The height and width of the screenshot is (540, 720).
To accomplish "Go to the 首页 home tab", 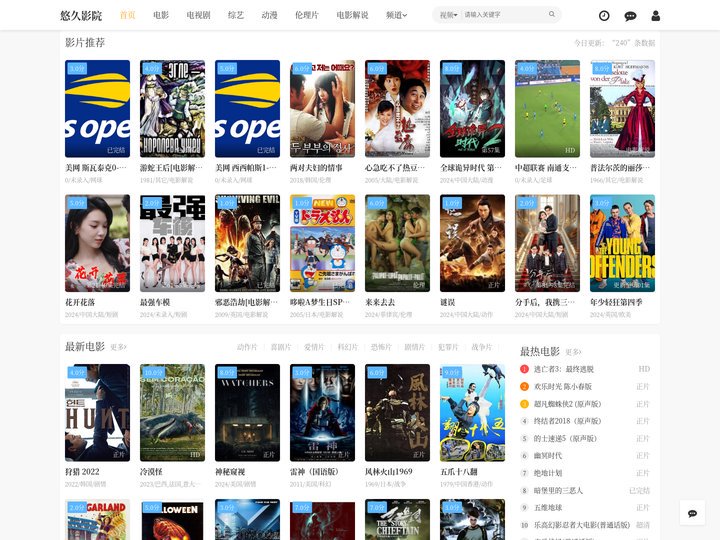I will point(127,15).
